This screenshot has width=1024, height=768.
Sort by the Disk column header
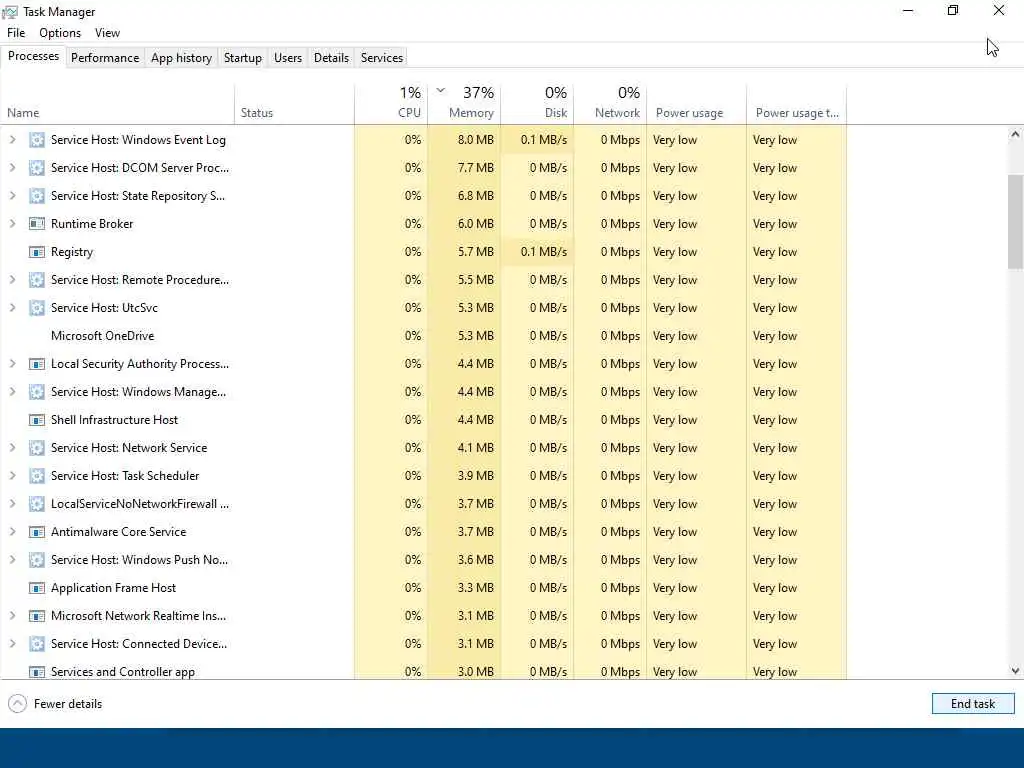537,104
